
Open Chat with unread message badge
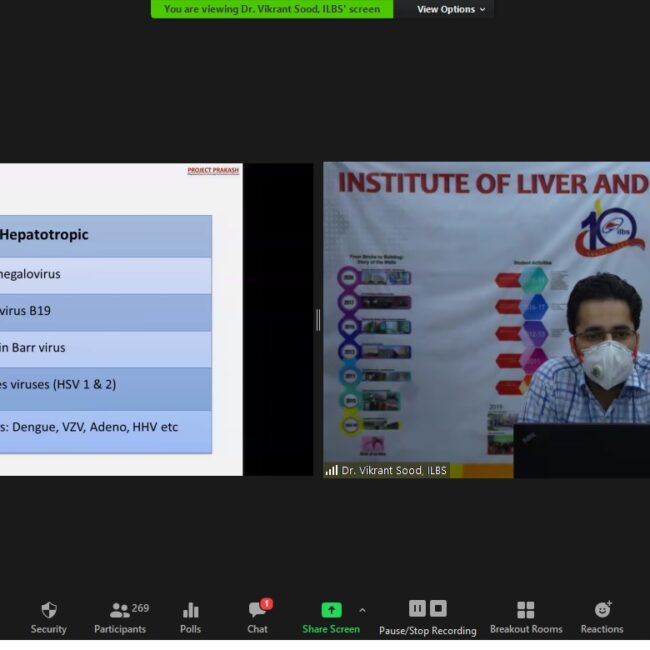258,610
